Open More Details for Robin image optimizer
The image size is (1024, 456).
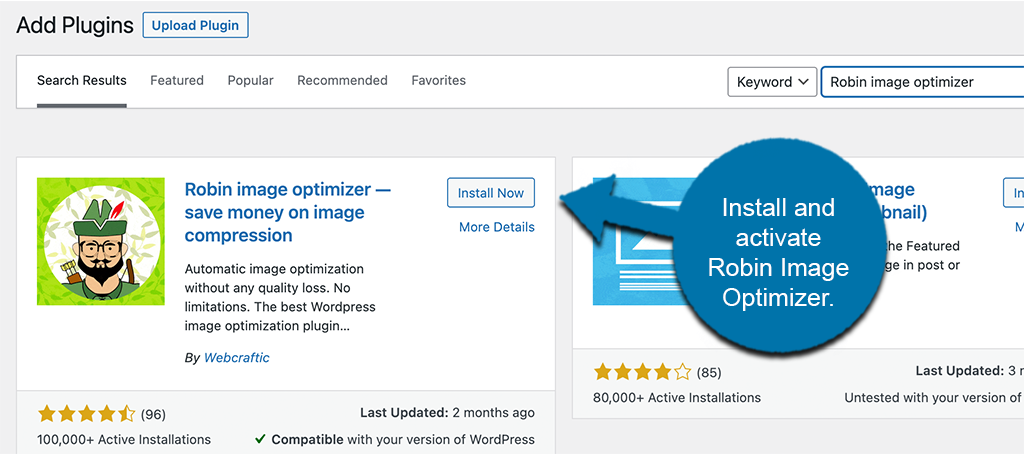[x=497, y=227]
